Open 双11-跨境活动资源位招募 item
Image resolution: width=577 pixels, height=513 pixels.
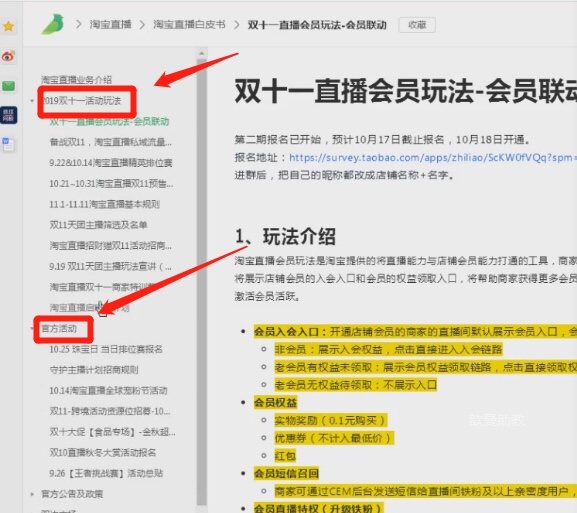click(x=110, y=411)
